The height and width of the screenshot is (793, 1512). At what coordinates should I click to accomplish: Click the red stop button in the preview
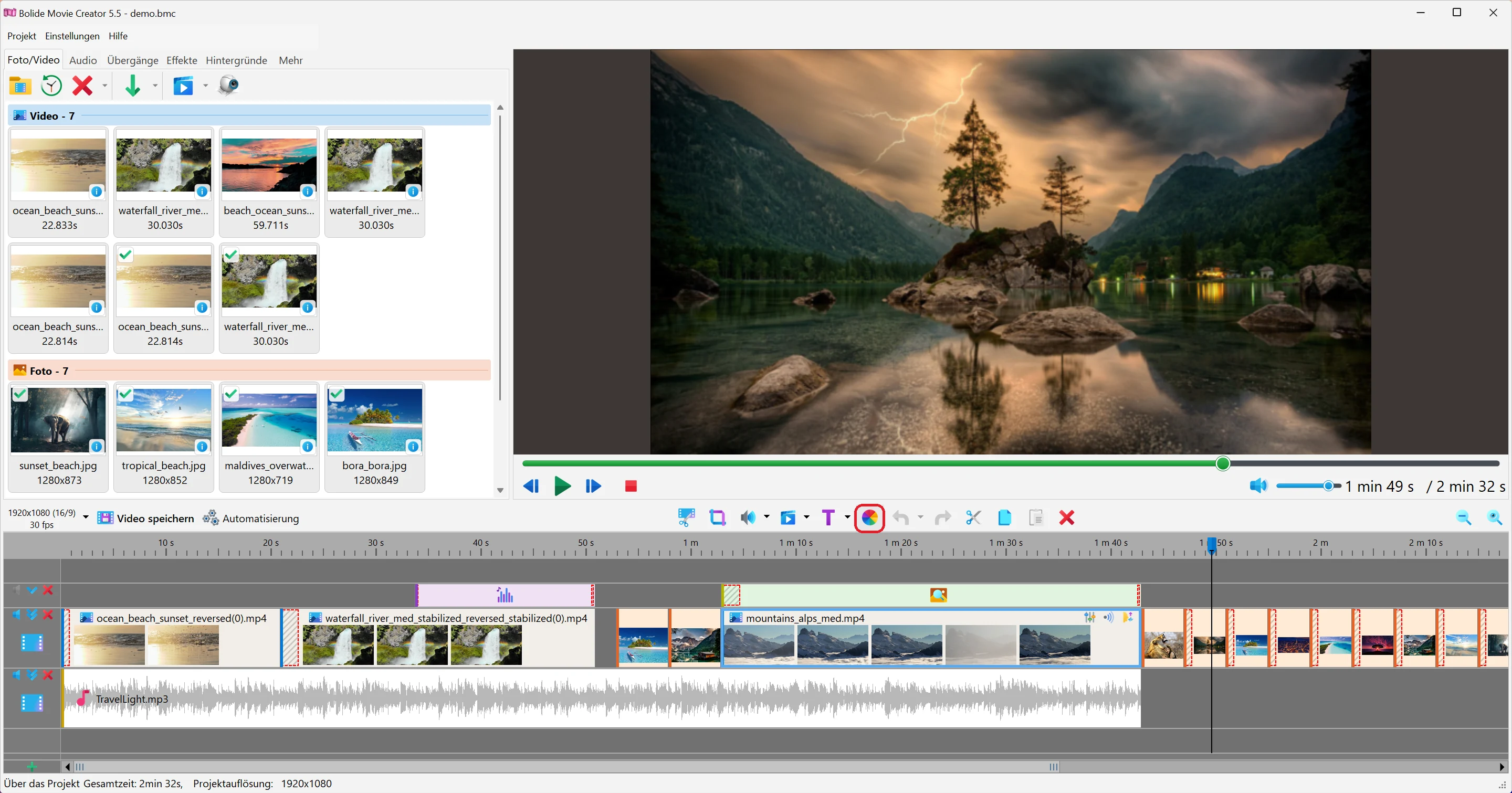pyautogui.click(x=631, y=486)
